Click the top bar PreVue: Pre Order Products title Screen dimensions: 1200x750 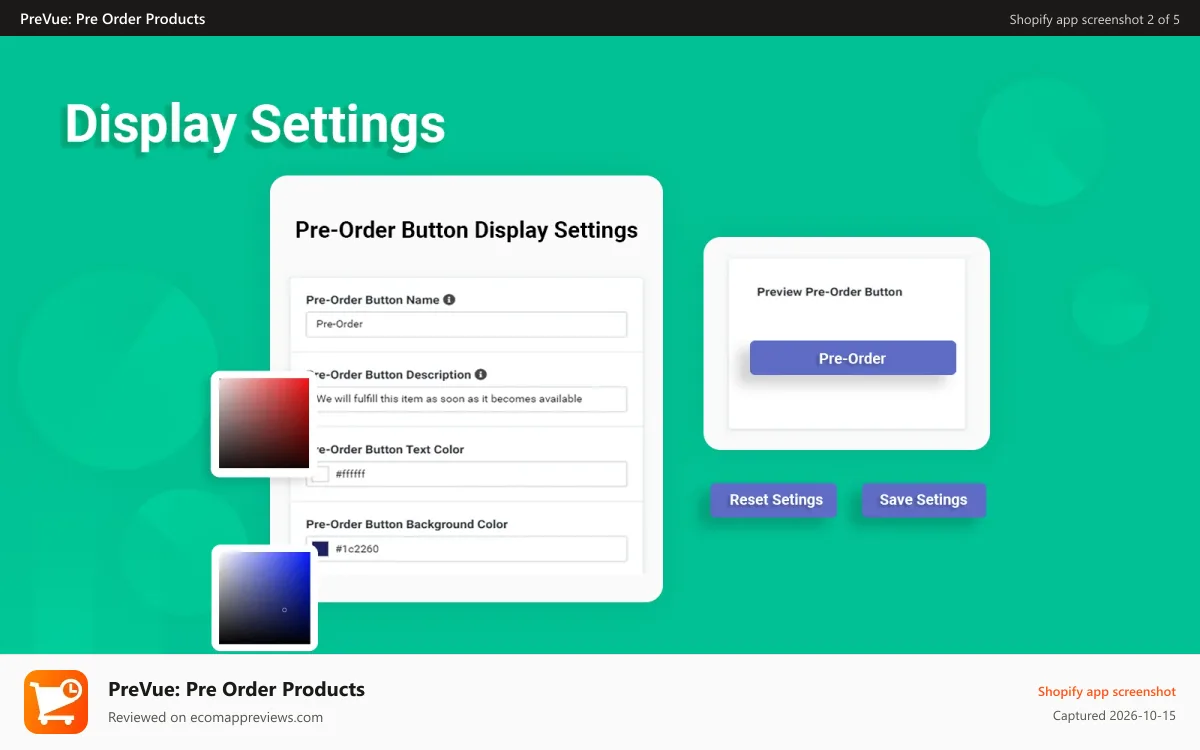(113, 18)
